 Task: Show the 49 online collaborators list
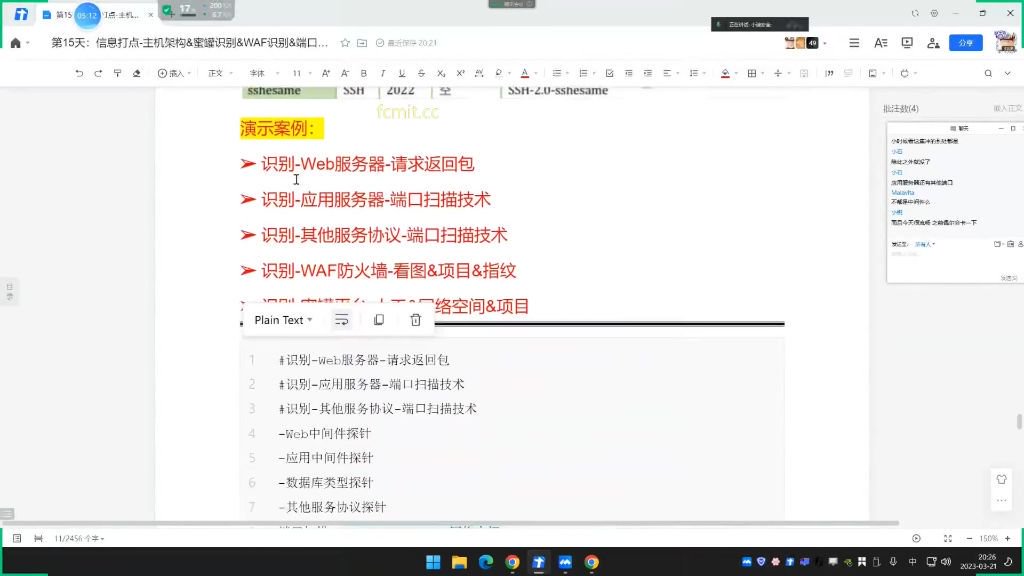(812, 43)
